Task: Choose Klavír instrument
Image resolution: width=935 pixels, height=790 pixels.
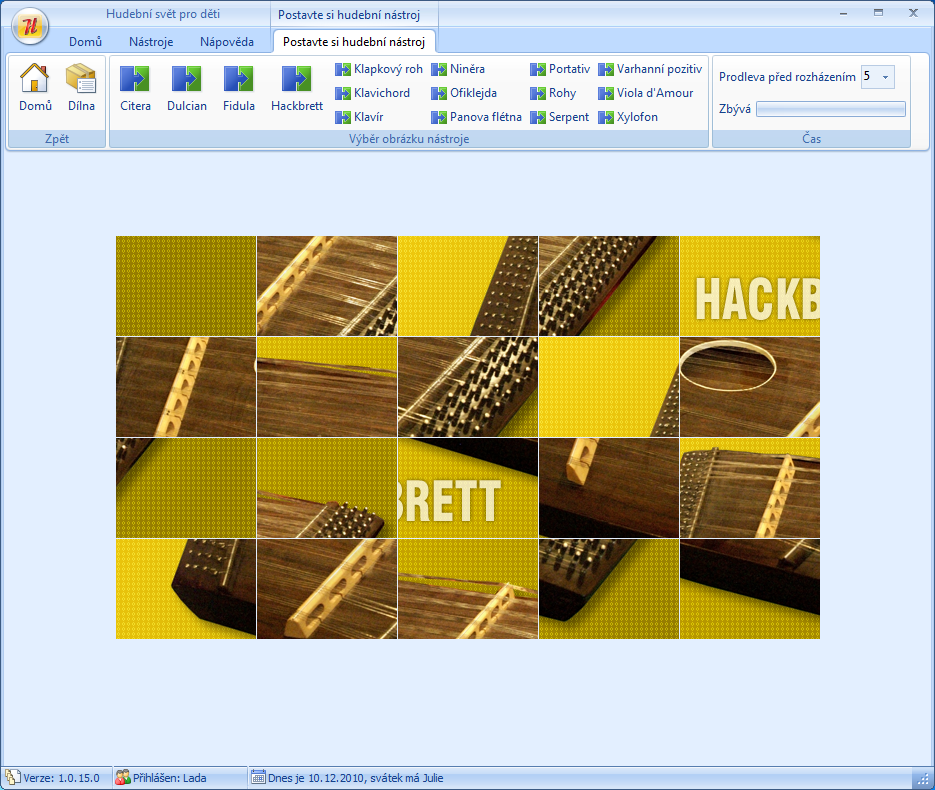Action: coord(360,117)
